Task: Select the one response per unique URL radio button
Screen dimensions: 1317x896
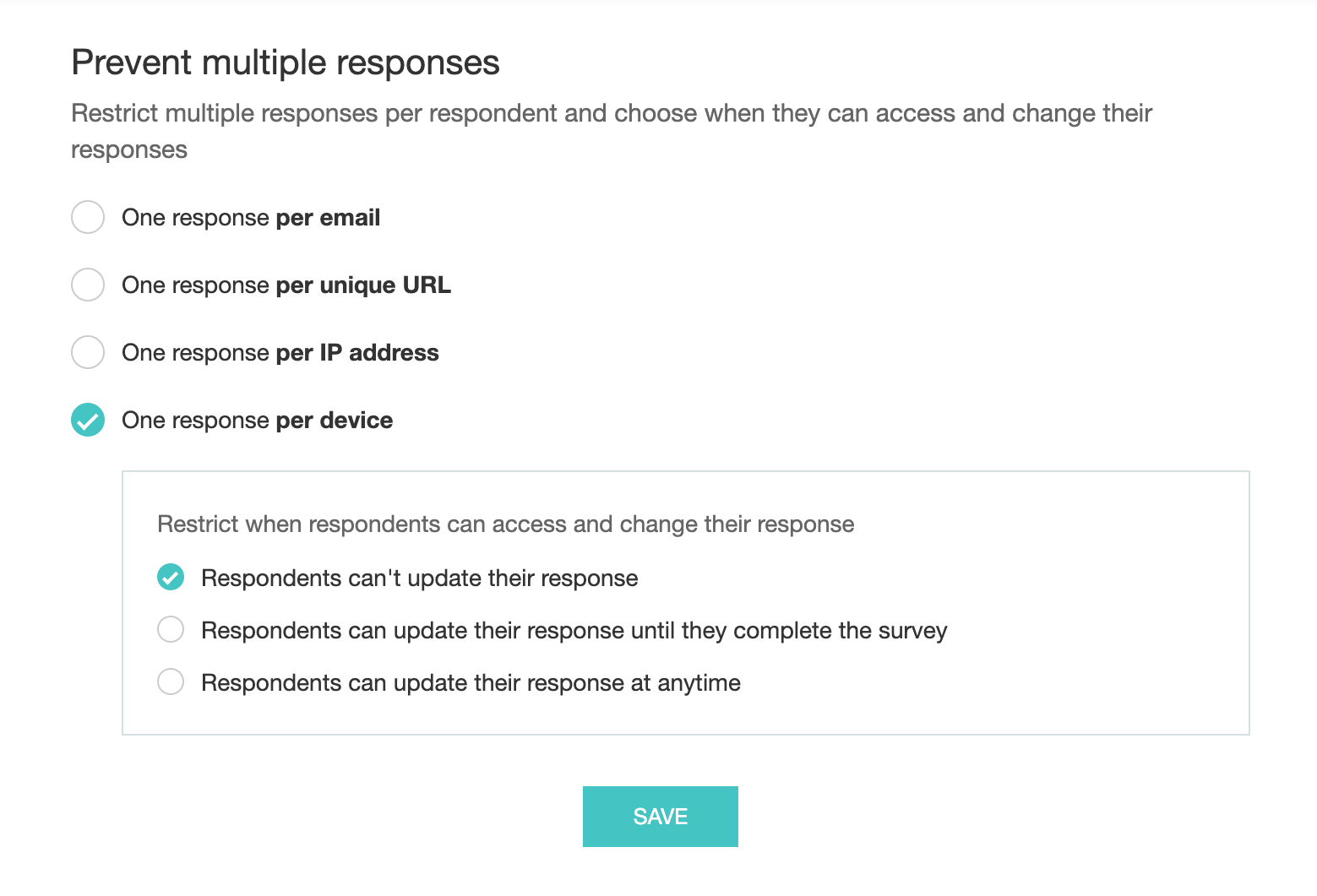Action: (x=88, y=285)
